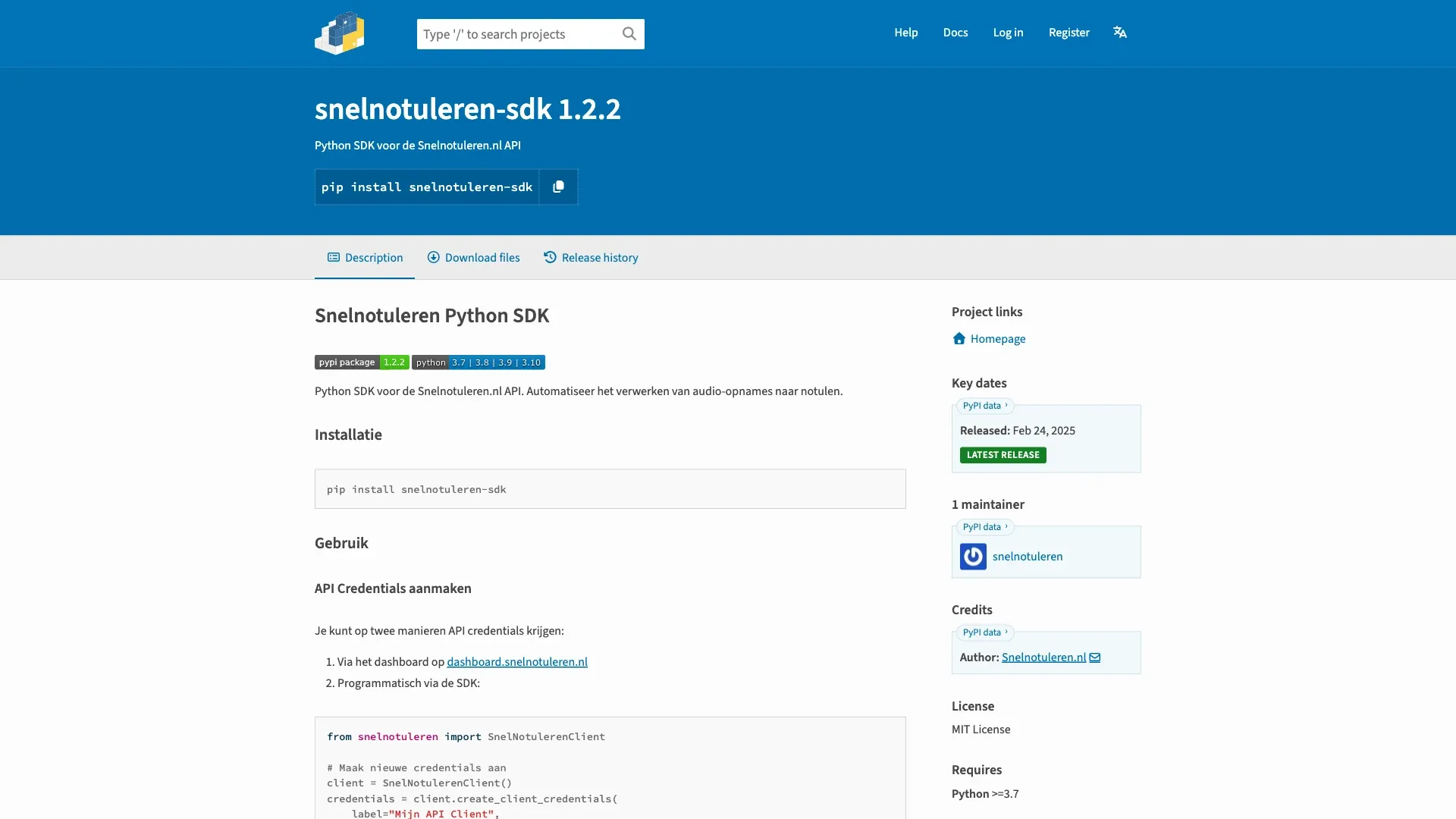This screenshot has width=1456, height=819.
Task: Click the 'Programmatisch via de SDK:' list item
Action: pos(409,683)
